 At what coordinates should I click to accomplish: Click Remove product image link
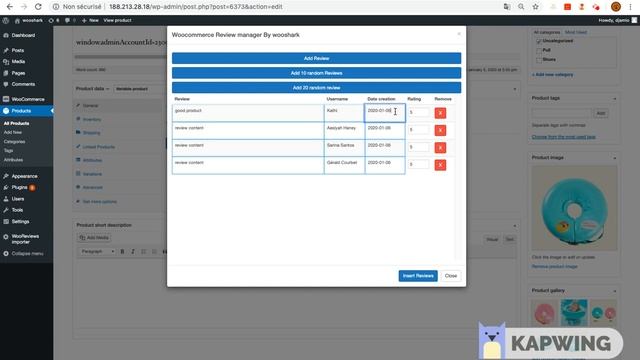pos(554,267)
